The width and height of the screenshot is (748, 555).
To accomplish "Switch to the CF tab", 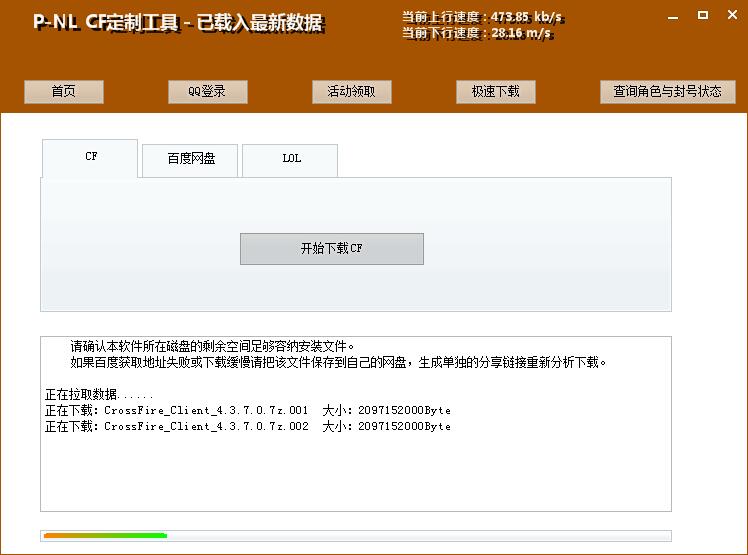I will pyautogui.click(x=90, y=158).
